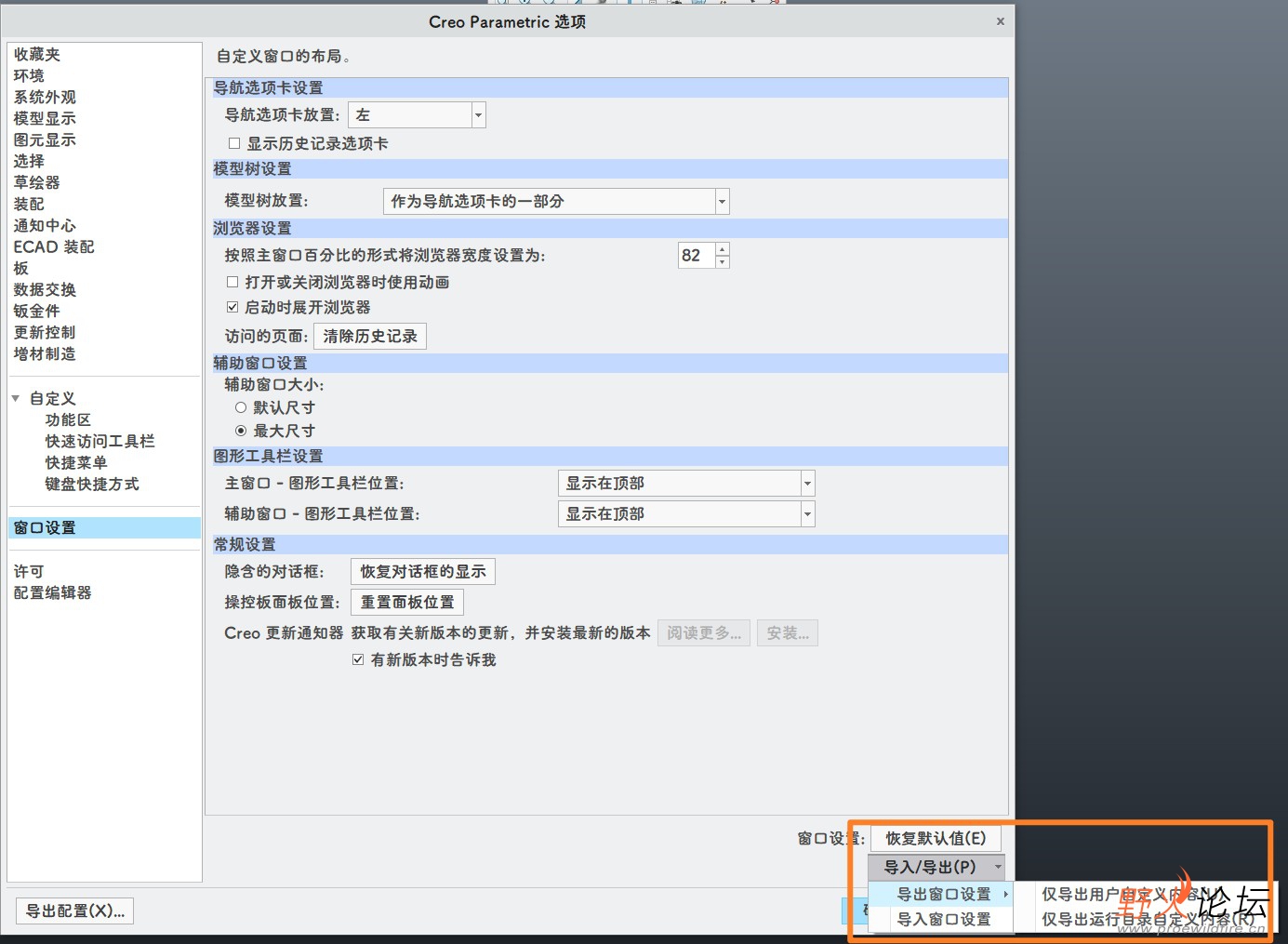Open 通知中心 settings
1288x944 pixels.
[45, 226]
